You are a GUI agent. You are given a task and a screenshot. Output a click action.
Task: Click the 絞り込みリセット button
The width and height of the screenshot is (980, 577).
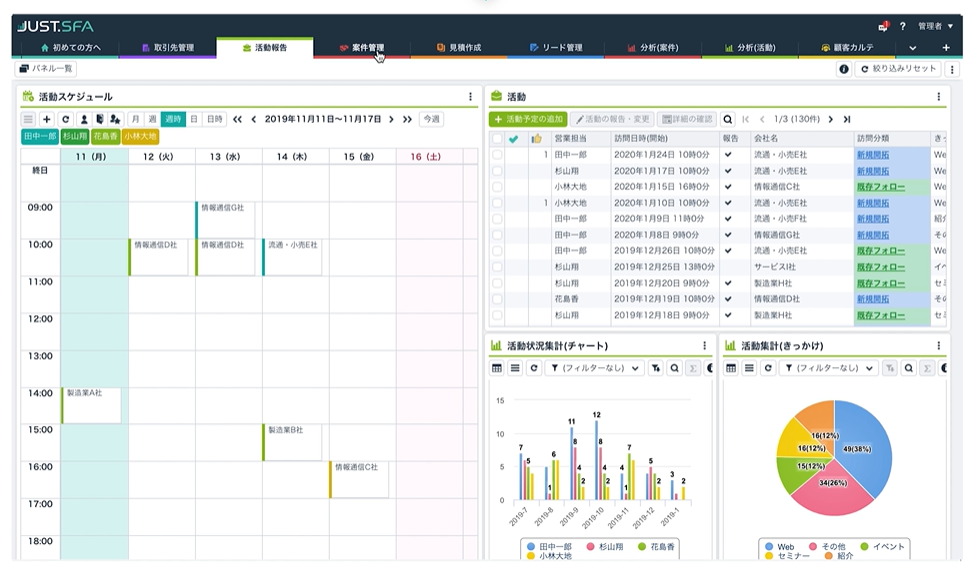(x=898, y=69)
